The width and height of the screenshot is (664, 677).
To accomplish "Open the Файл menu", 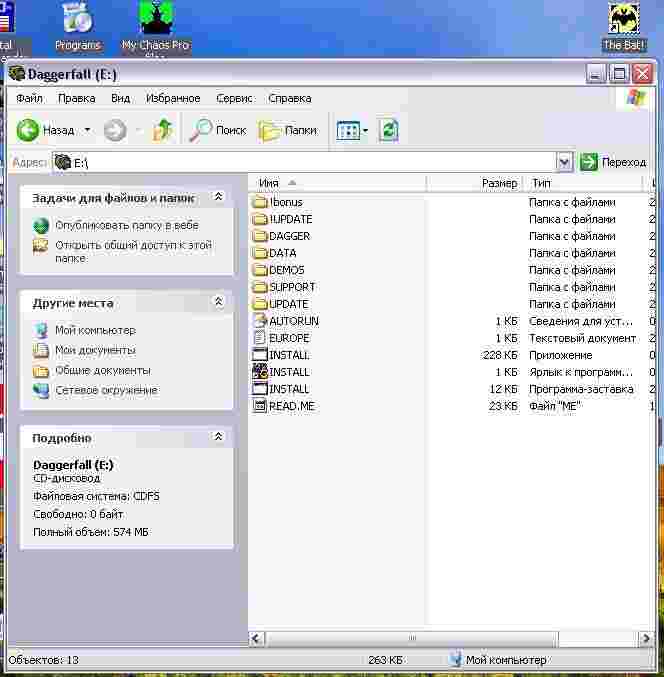I will [29, 98].
